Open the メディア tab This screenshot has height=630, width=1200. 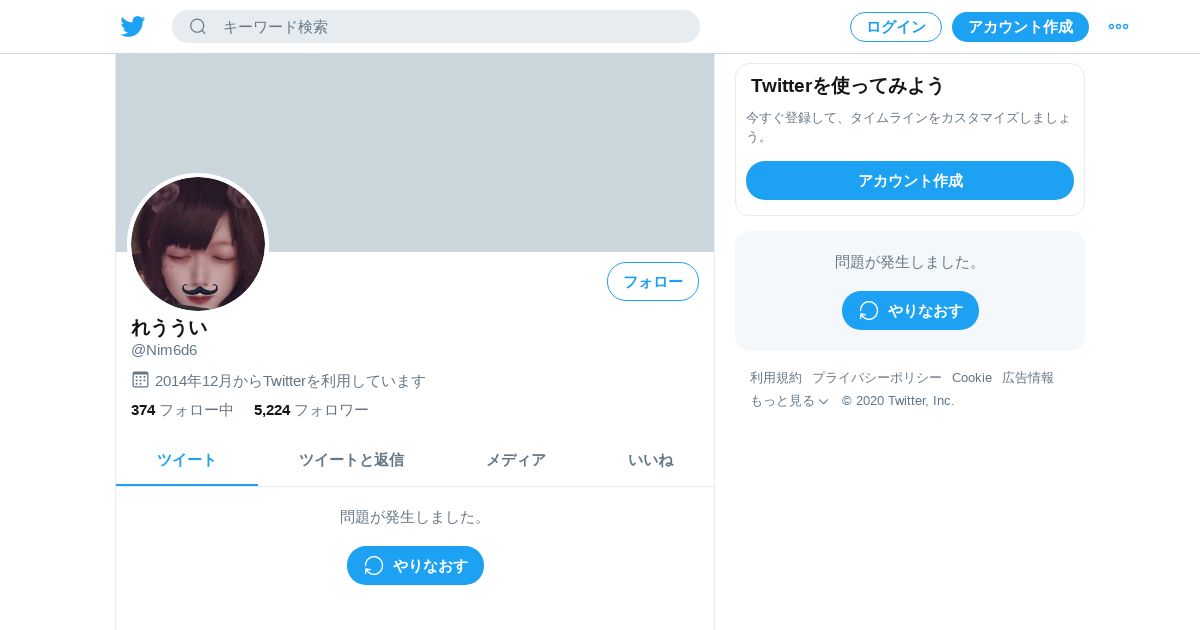pyautogui.click(x=516, y=460)
